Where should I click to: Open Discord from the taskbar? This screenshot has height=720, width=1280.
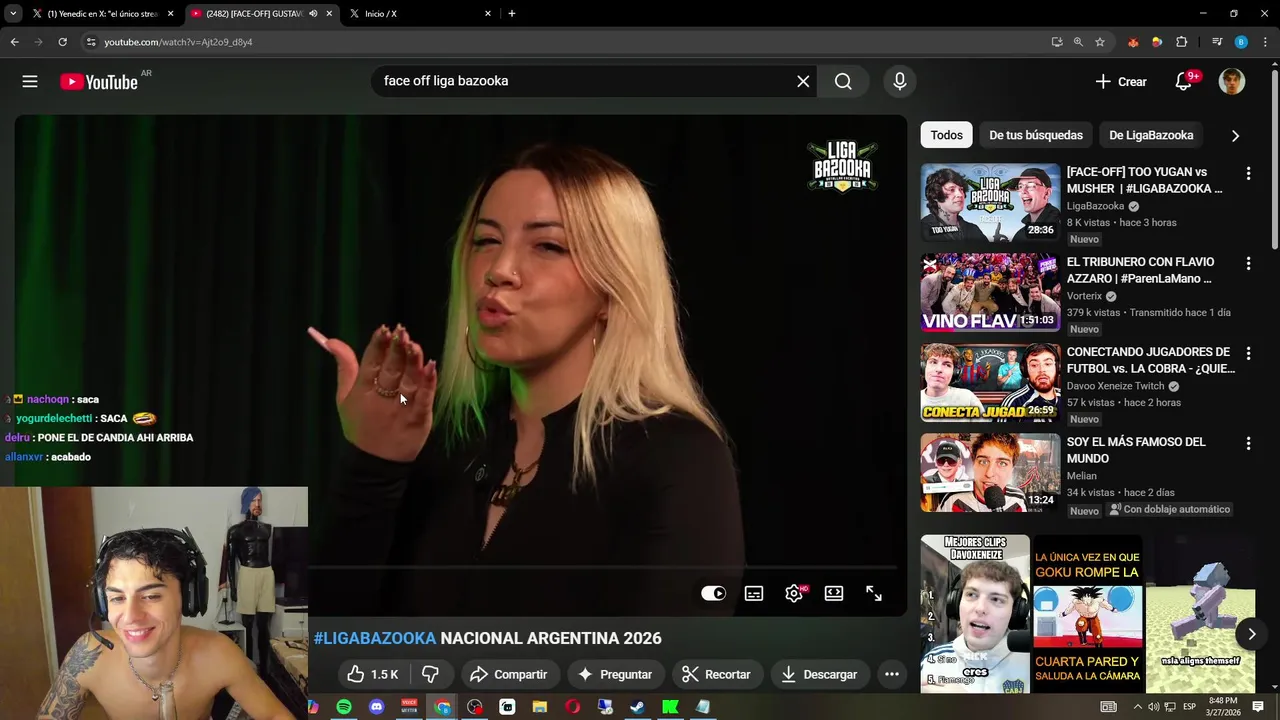(376, 707)
